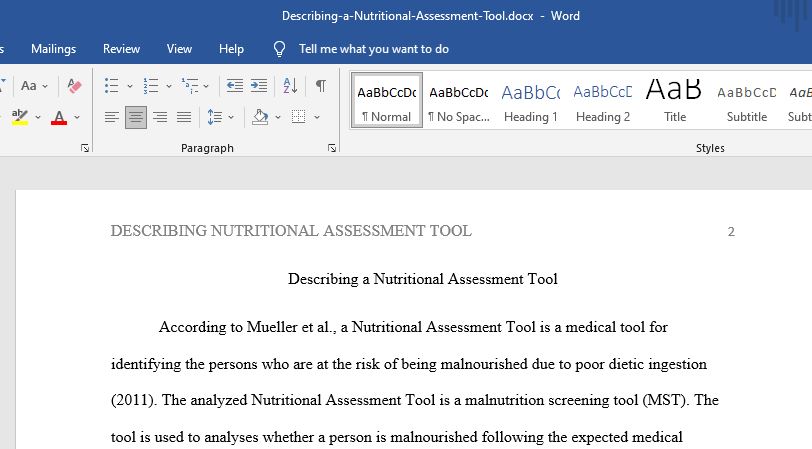Open the Review tab

click(121, 49)
